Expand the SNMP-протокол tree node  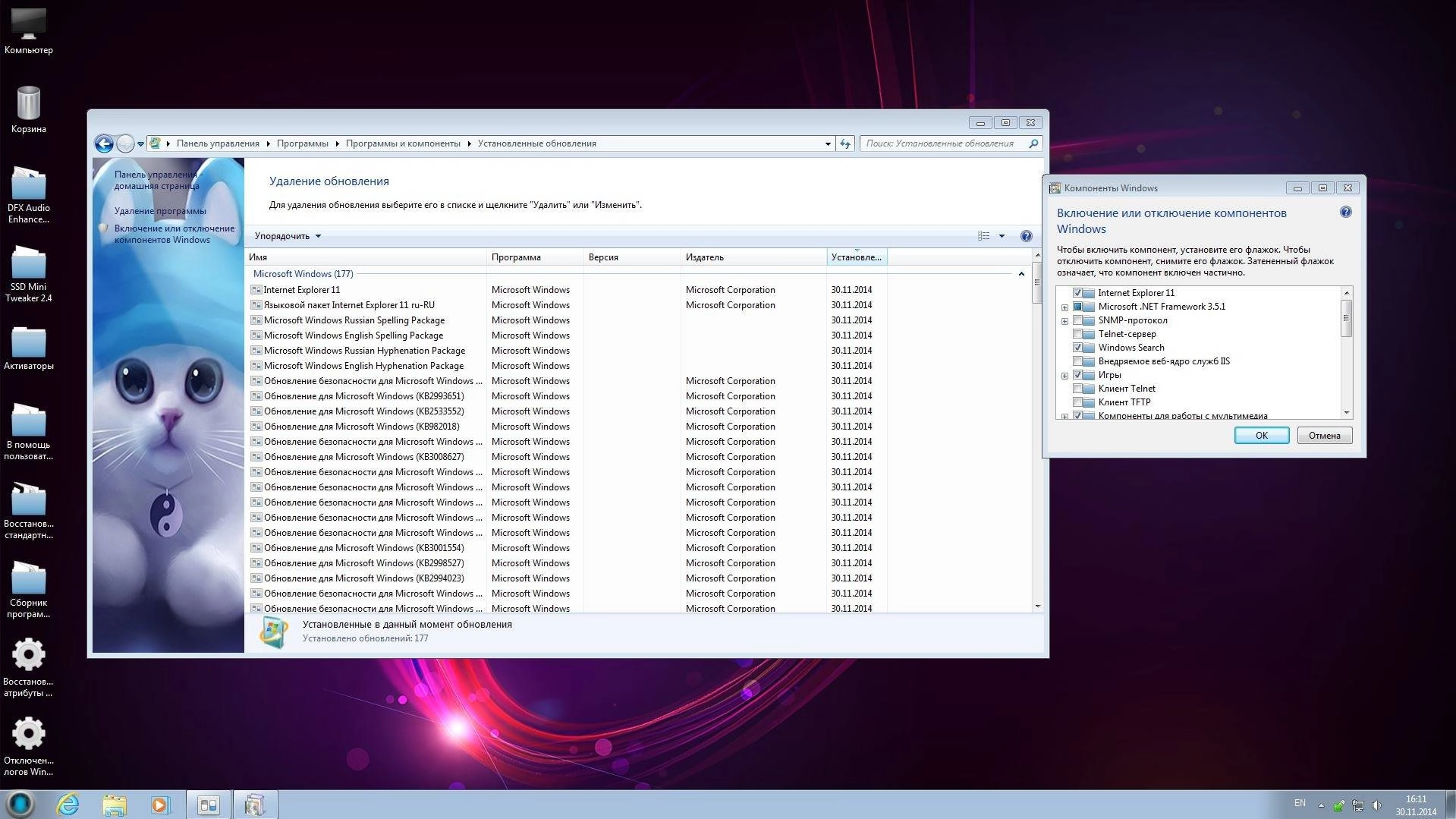tap(1064, 321)
